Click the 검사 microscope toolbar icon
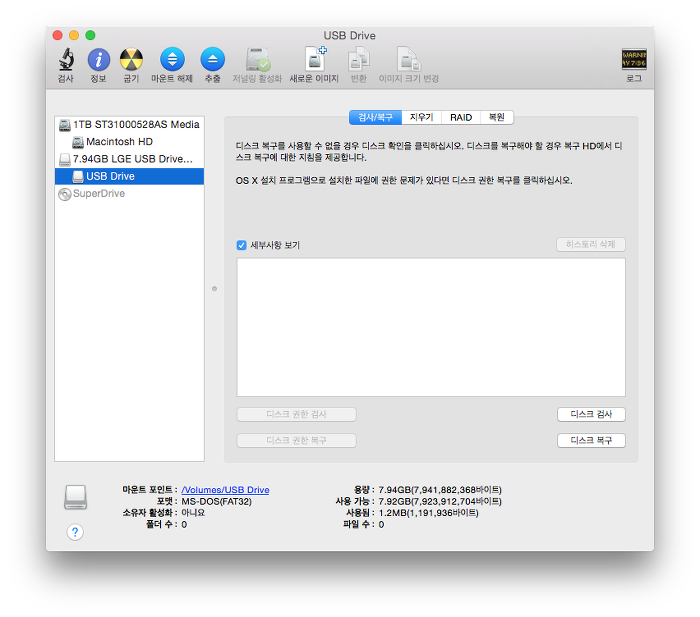The image size is (700, 617). (x=66, y=59)
